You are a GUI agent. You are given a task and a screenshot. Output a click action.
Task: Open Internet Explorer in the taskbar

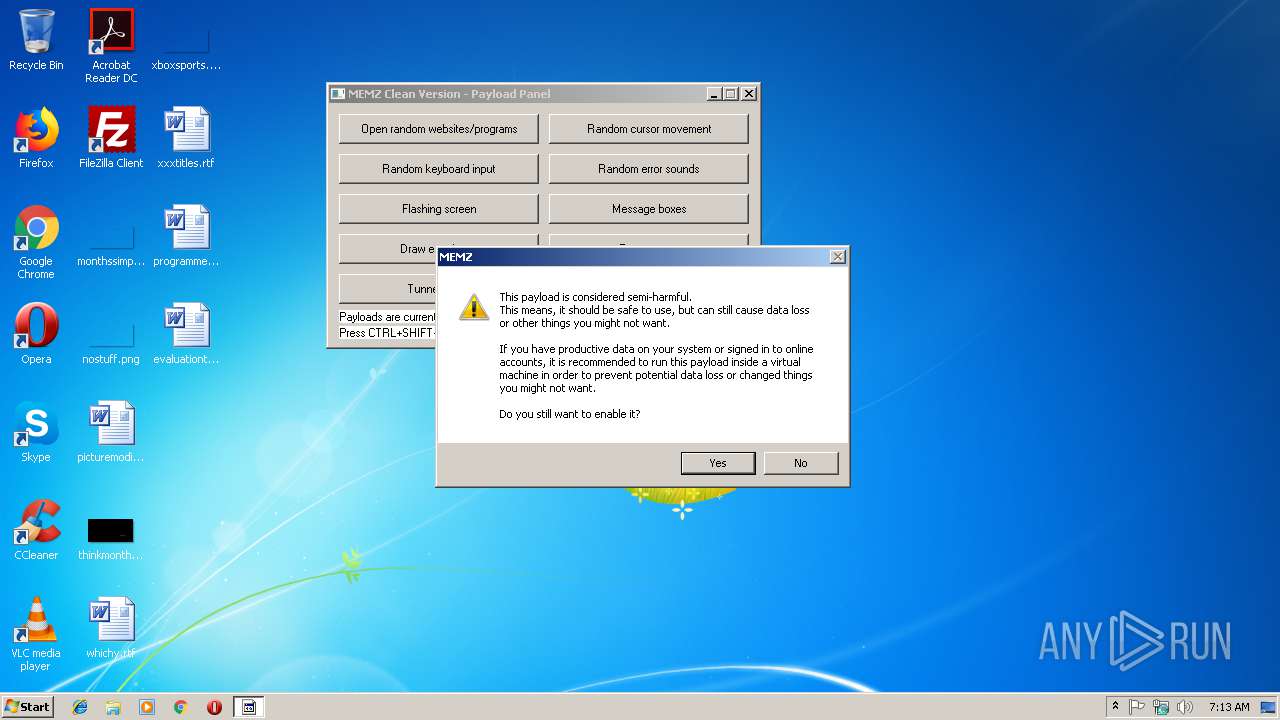click(80, 707)
